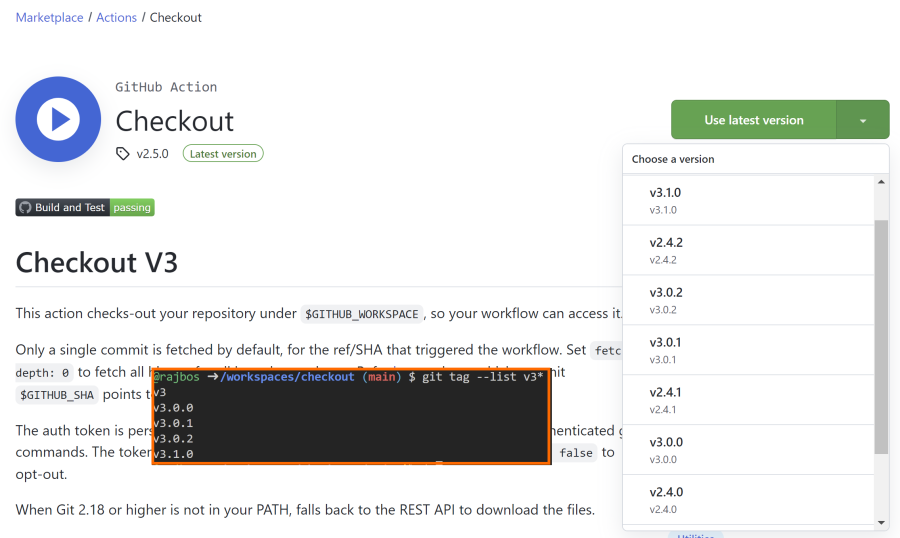Screen dimensions: 900x538
Task: Choose version v3.0.1 in the dropdown
Action: (x=748, y=350)
